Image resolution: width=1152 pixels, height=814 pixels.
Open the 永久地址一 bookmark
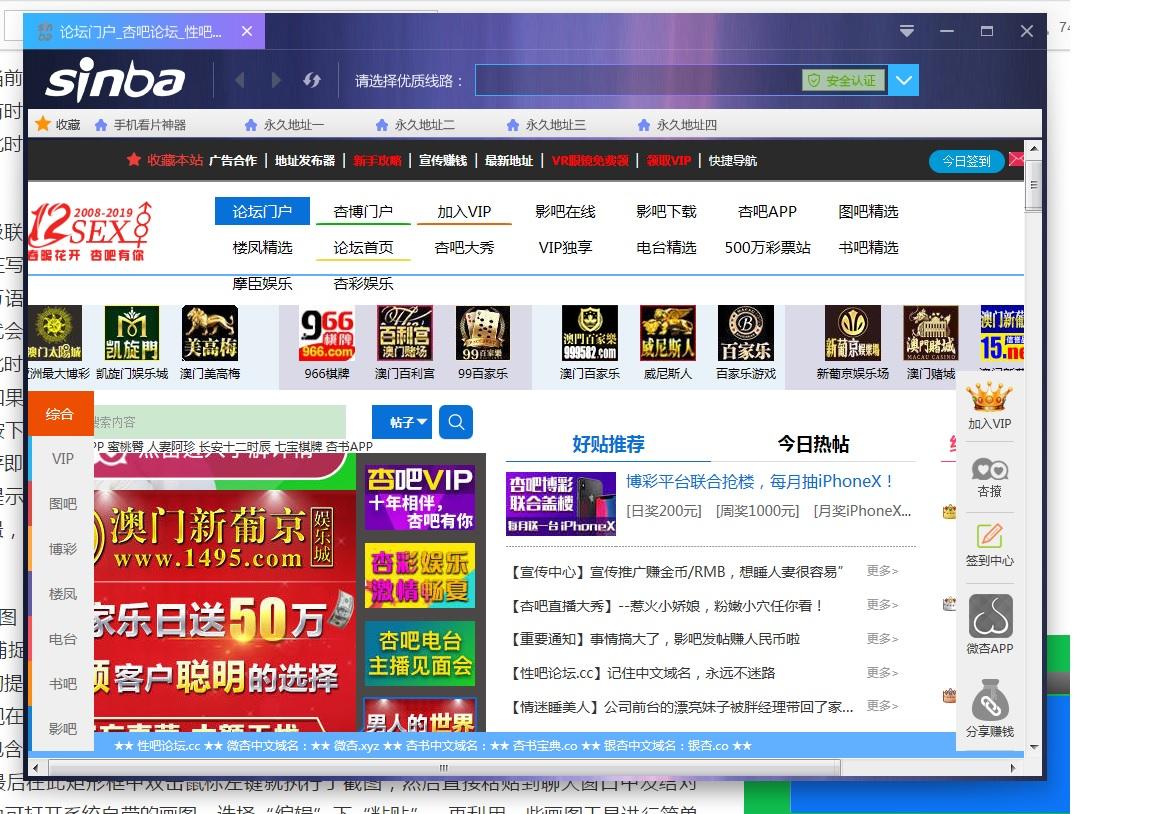[x=284, y=125]
